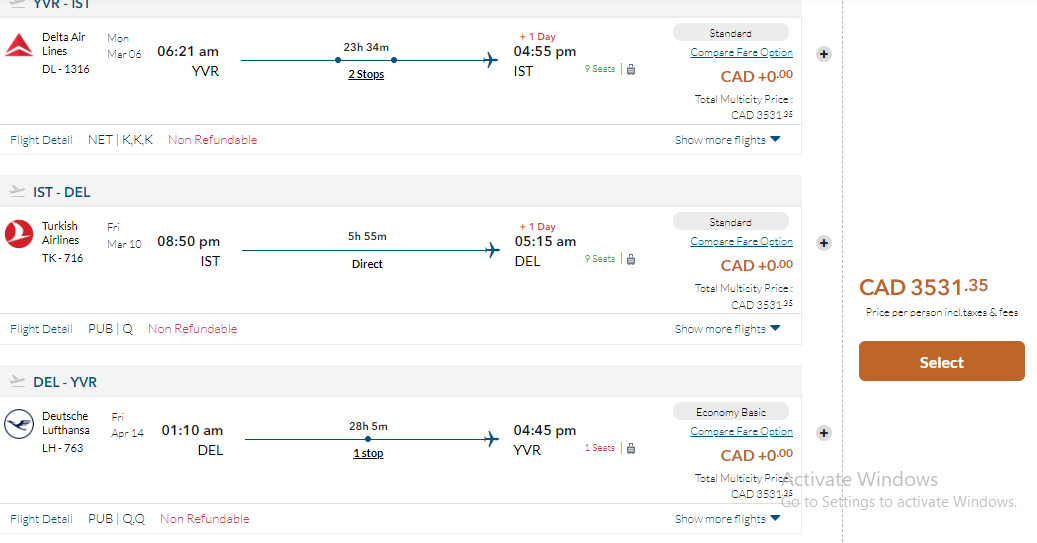Open Compare Fare Option for Lufthansa flight
The image size is (1037, 543).
741,431
